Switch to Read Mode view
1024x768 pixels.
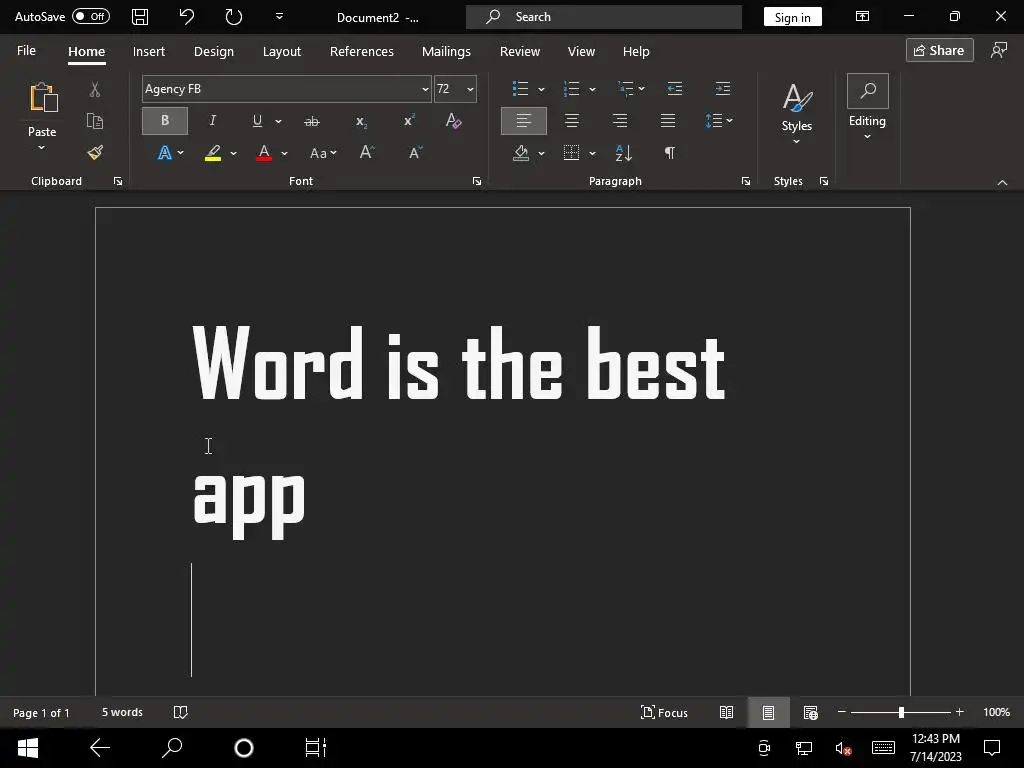click(726, 712)
